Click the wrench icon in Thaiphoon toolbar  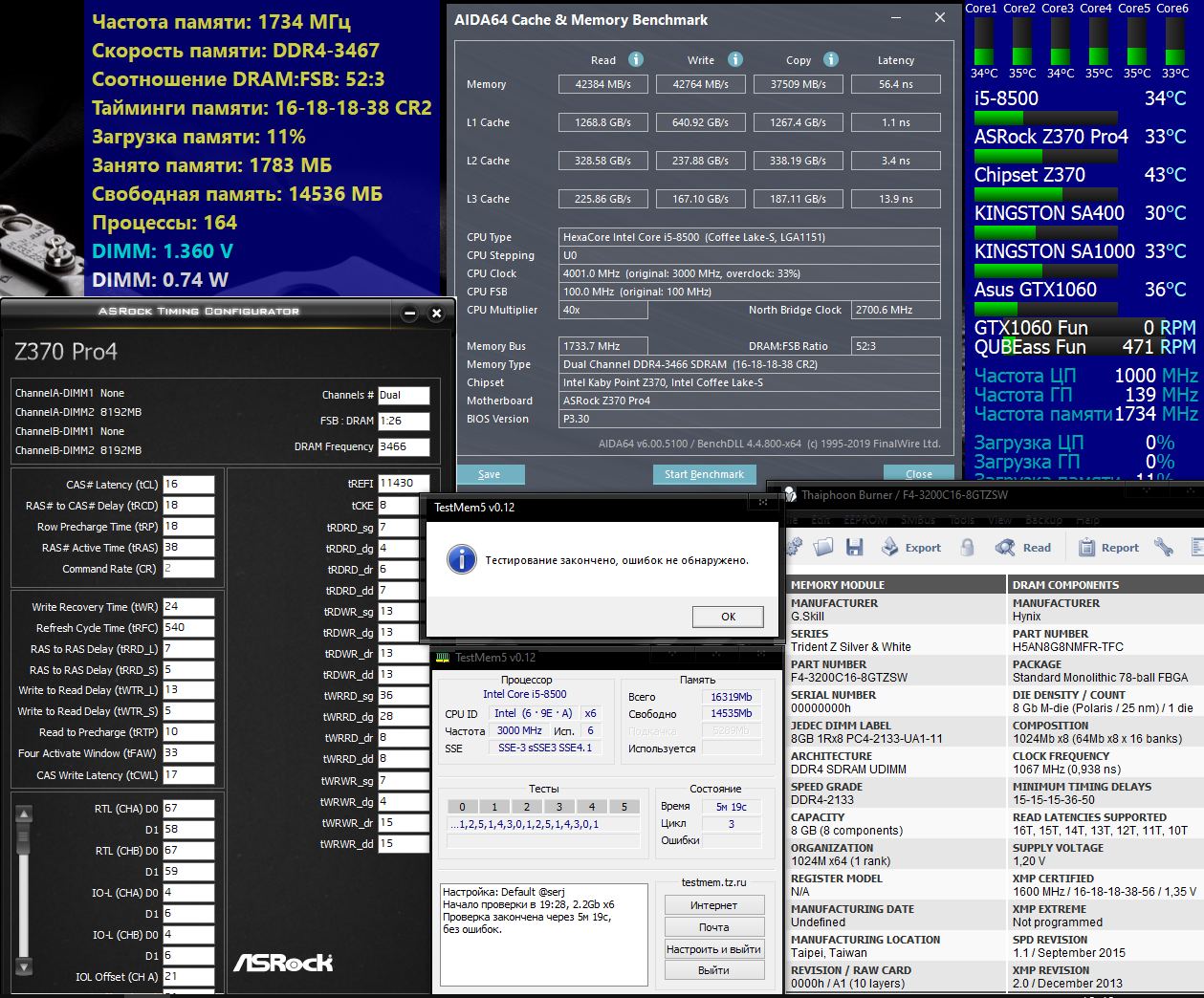click(x=1164, y=547)
